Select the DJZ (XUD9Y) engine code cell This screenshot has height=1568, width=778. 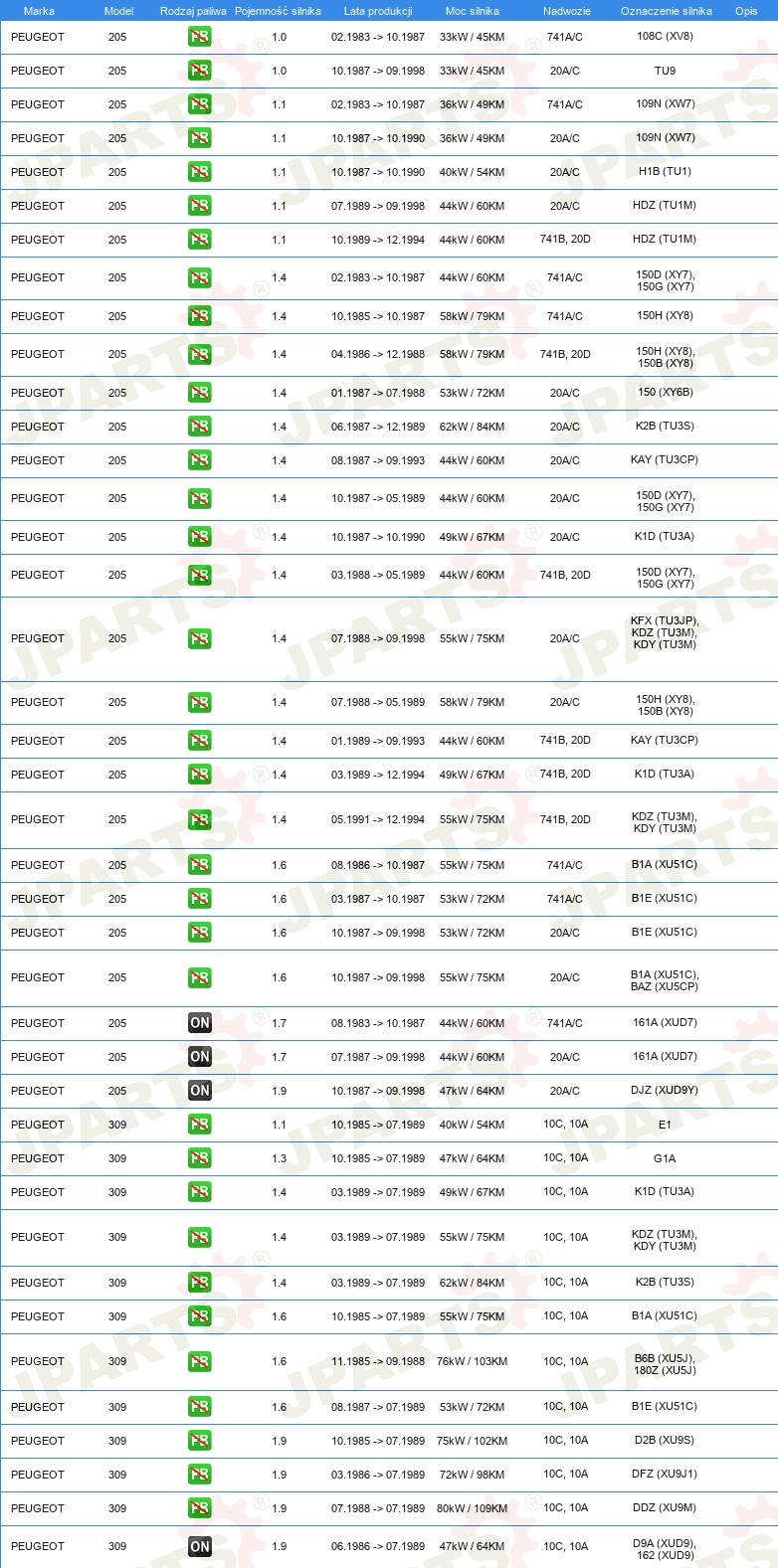(x=665, y=1091)
